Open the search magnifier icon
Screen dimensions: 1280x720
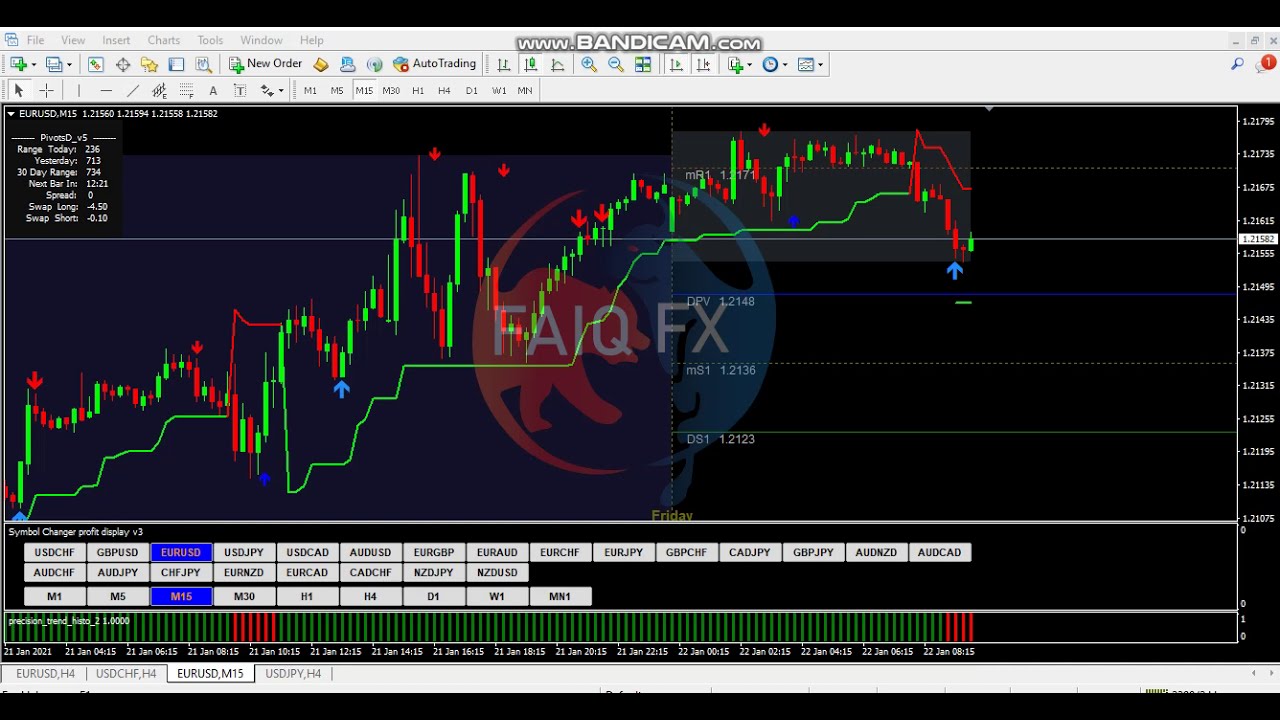click(x=1237, y=64)
